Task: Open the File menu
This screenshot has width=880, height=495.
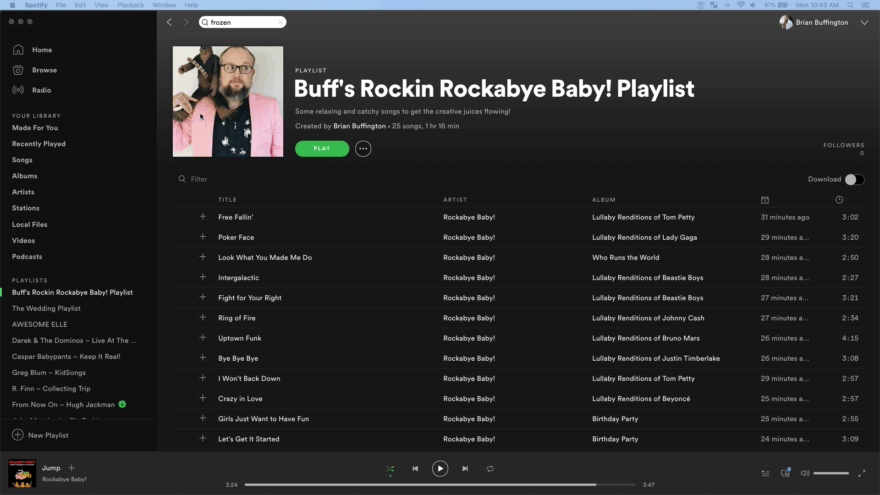Action: click(61, 5)
